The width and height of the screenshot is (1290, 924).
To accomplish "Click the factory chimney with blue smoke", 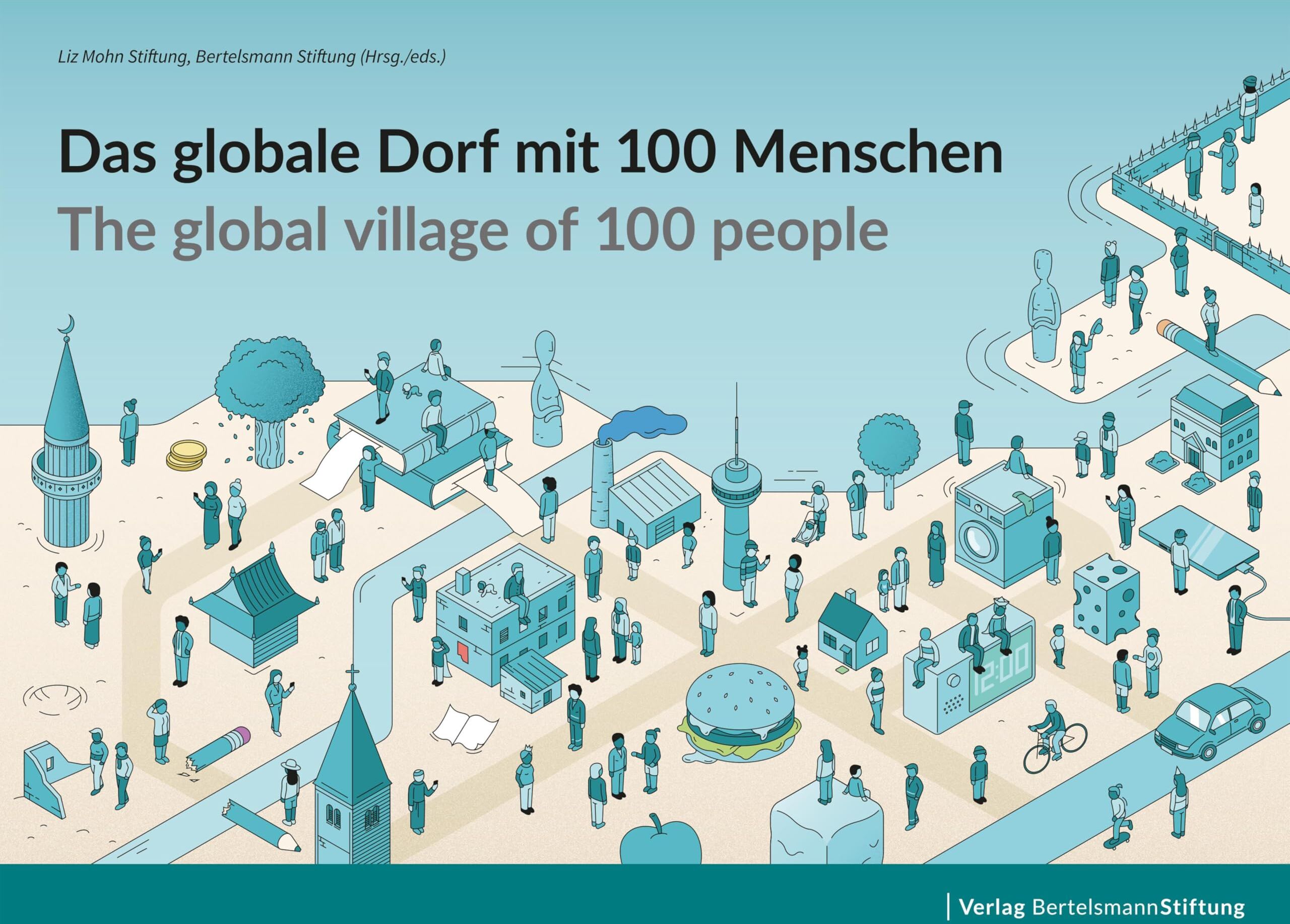I will click(x=601, y=483).
